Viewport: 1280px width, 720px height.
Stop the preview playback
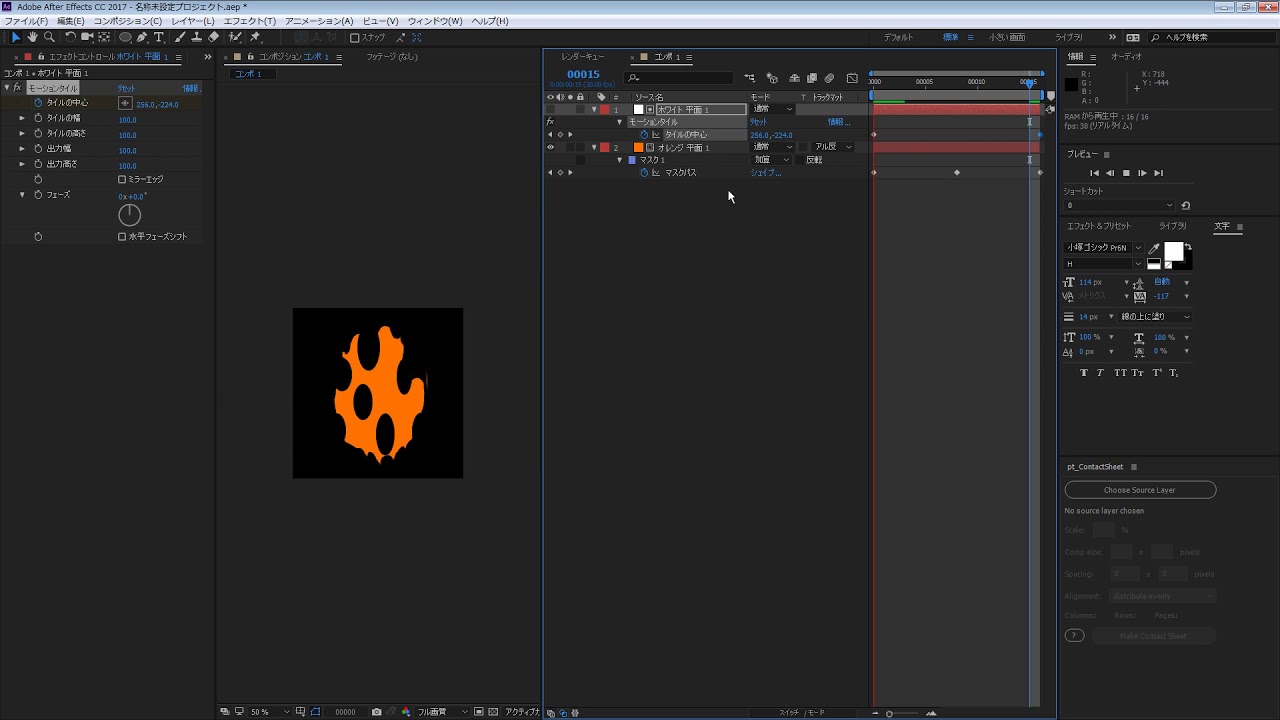pyautogui.click(x=1126, y=173)
